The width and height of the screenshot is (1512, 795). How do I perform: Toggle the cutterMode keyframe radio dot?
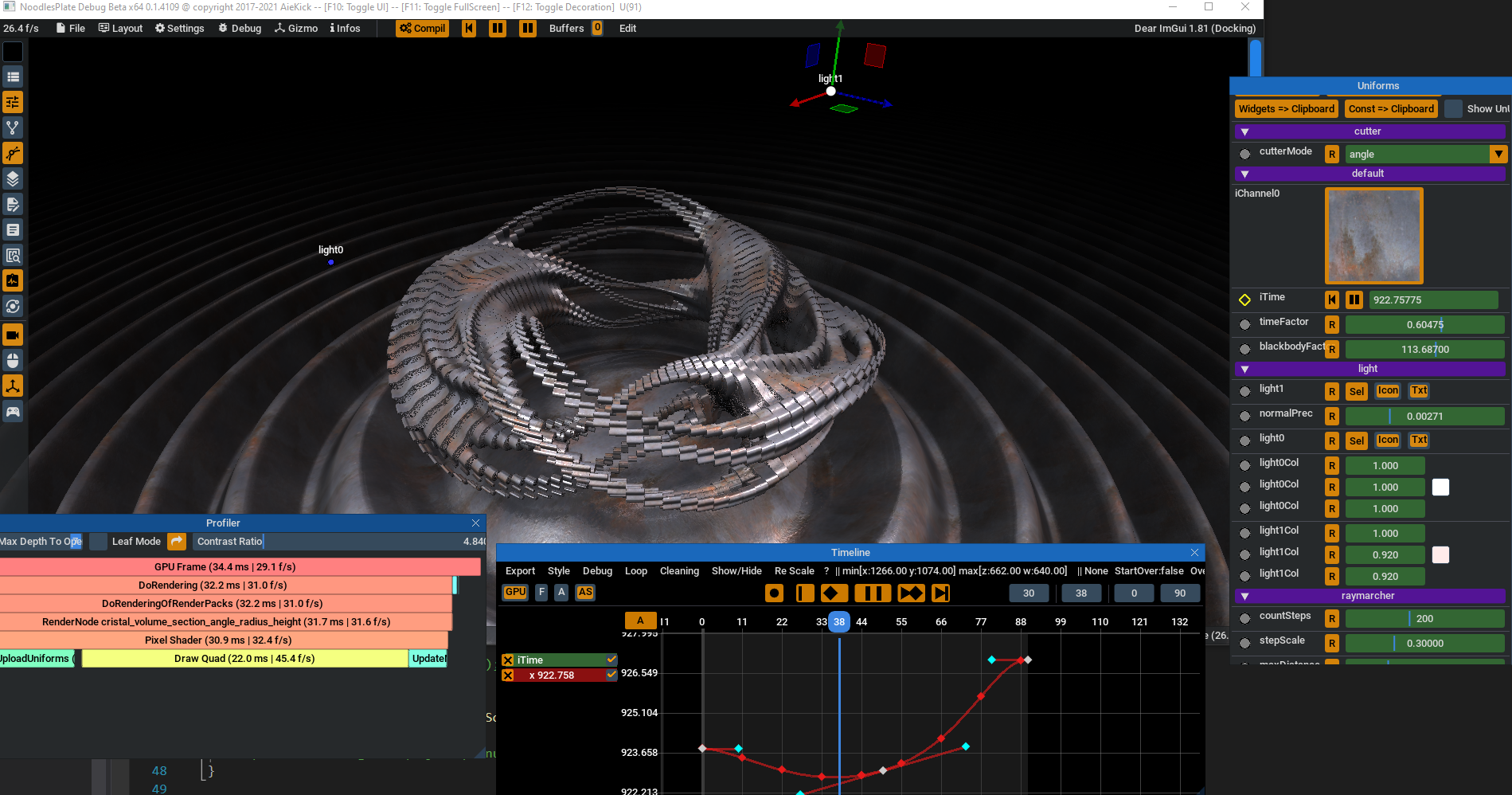(x=1245, y=155)
